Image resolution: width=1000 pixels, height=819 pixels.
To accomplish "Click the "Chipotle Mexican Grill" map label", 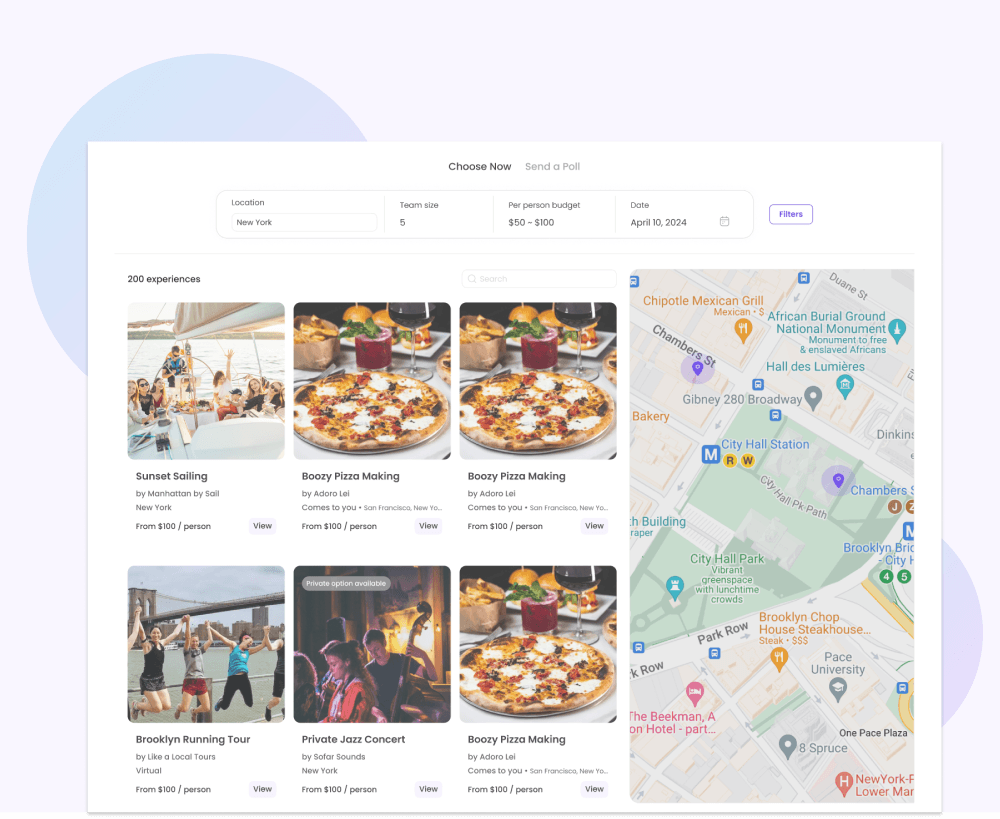I will 703,301.
